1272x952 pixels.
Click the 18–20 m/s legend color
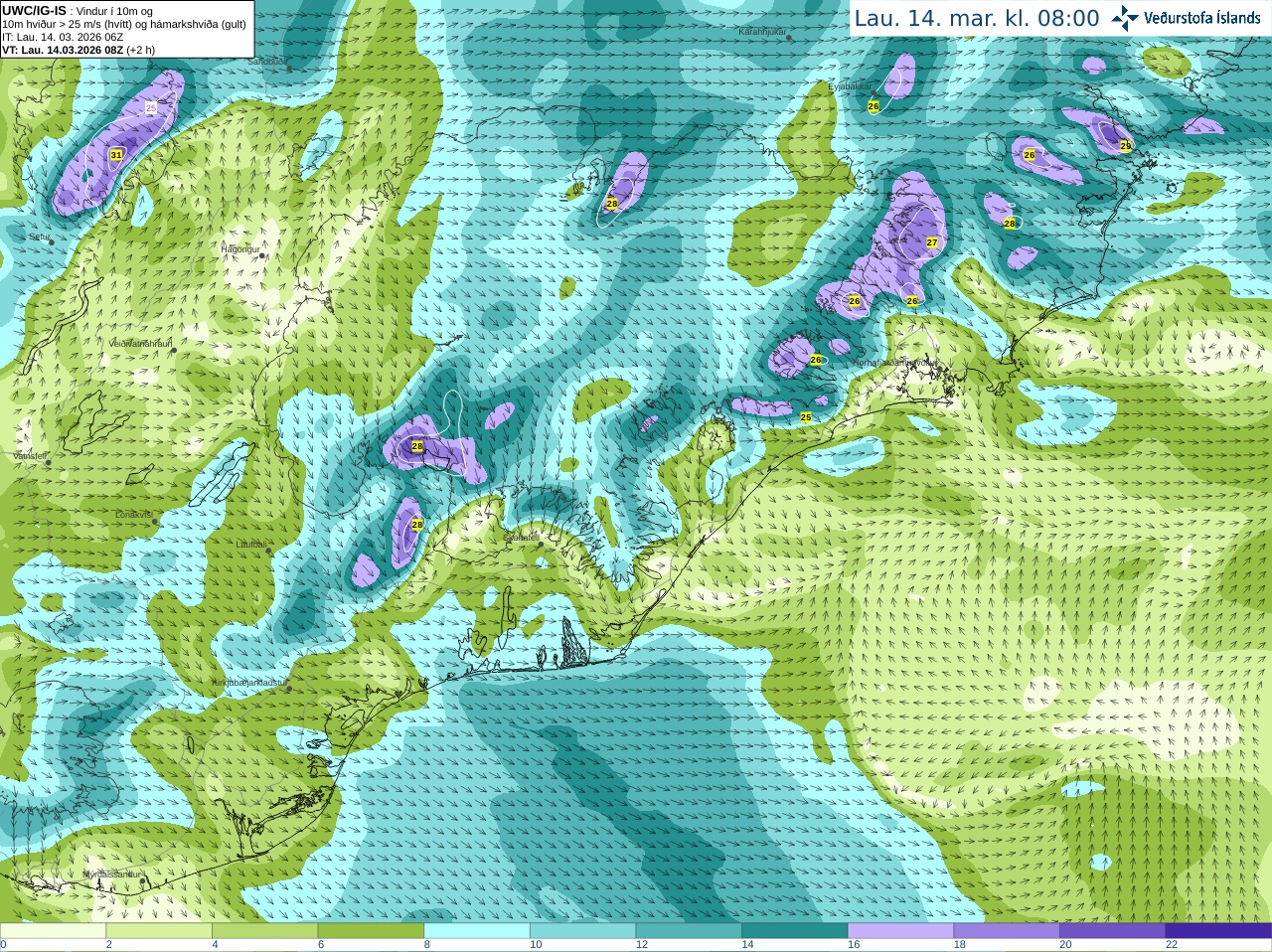(x=1007, y=931)
